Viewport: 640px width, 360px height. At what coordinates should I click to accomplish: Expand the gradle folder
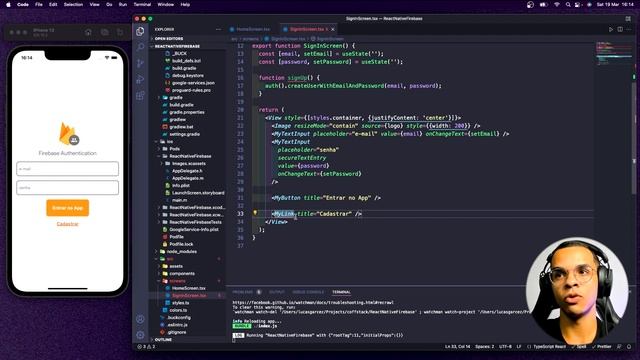point(176,98)
